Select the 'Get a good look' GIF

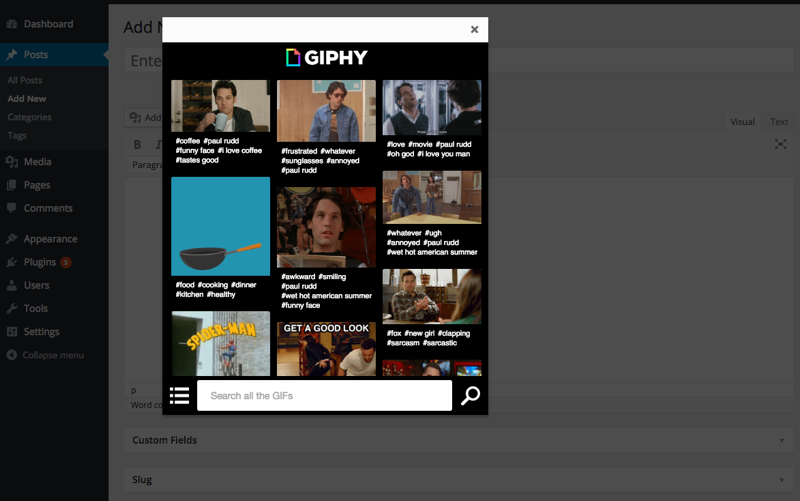pos(326,349)
